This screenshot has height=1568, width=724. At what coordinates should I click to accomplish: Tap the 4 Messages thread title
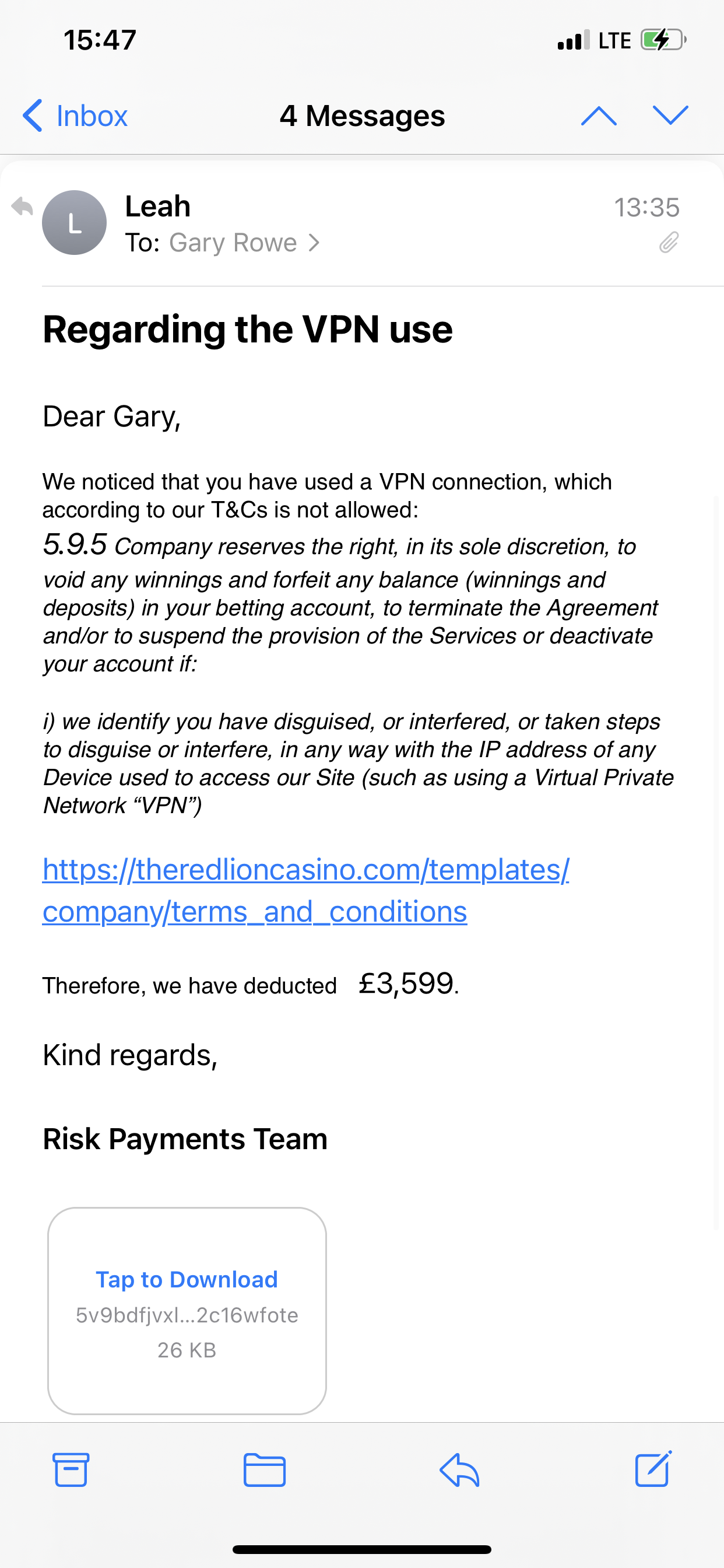pyautogui.click(x=362, y=116)
